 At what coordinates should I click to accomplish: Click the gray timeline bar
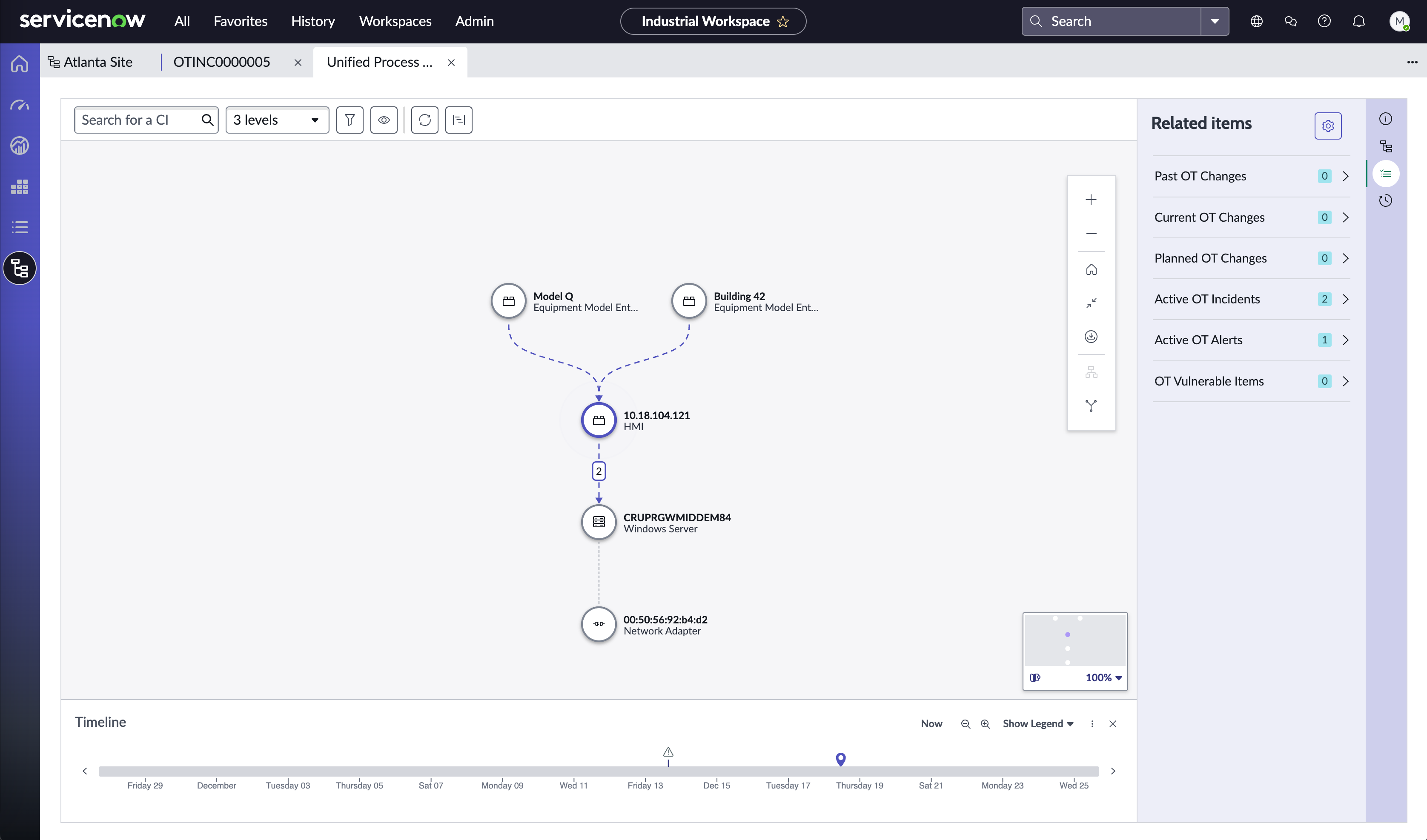point(598,771)
